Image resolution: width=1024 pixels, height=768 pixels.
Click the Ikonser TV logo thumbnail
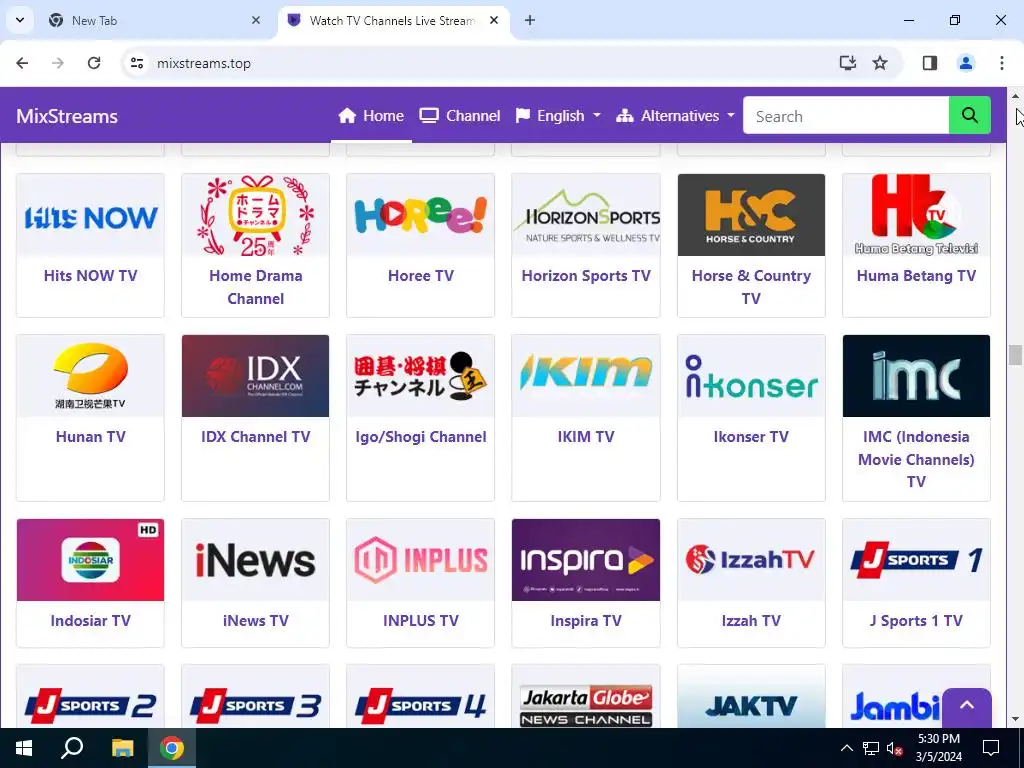click(x=751, y=376)
